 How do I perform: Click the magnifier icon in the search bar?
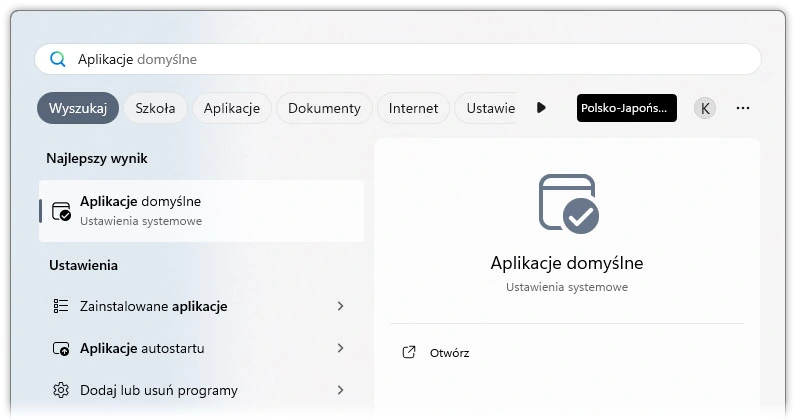pos(58,59)
